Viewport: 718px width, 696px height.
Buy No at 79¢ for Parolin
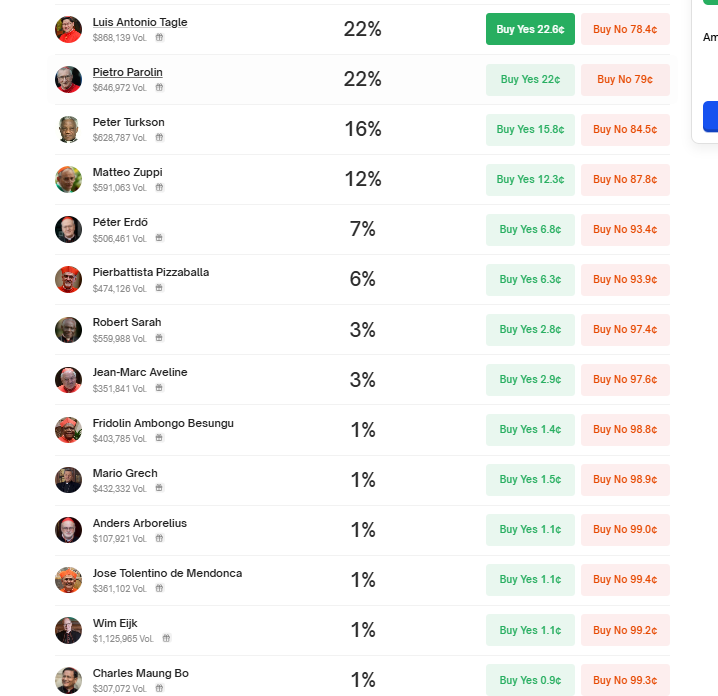point(625,79)
